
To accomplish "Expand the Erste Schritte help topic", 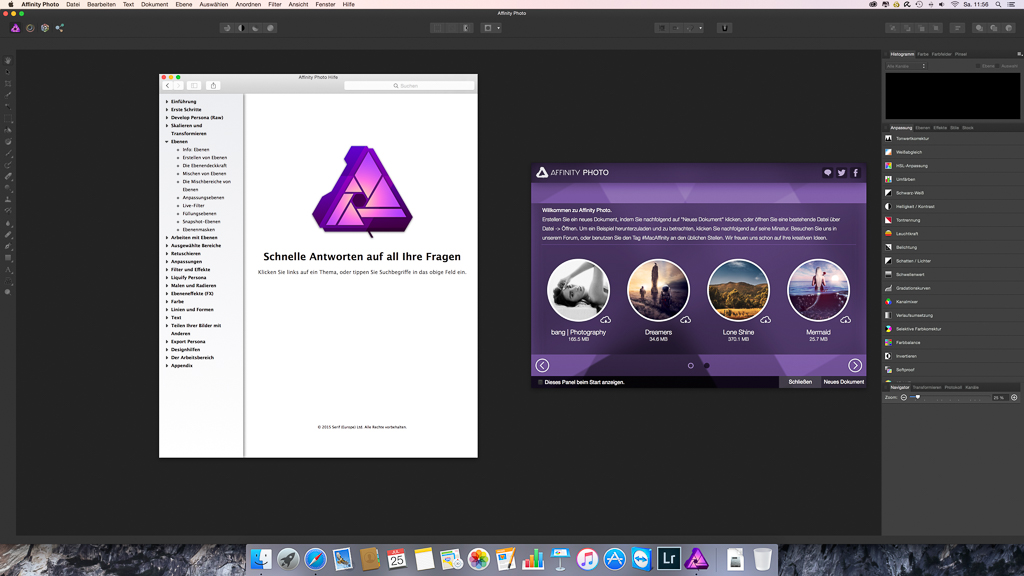I will (167, 110).
